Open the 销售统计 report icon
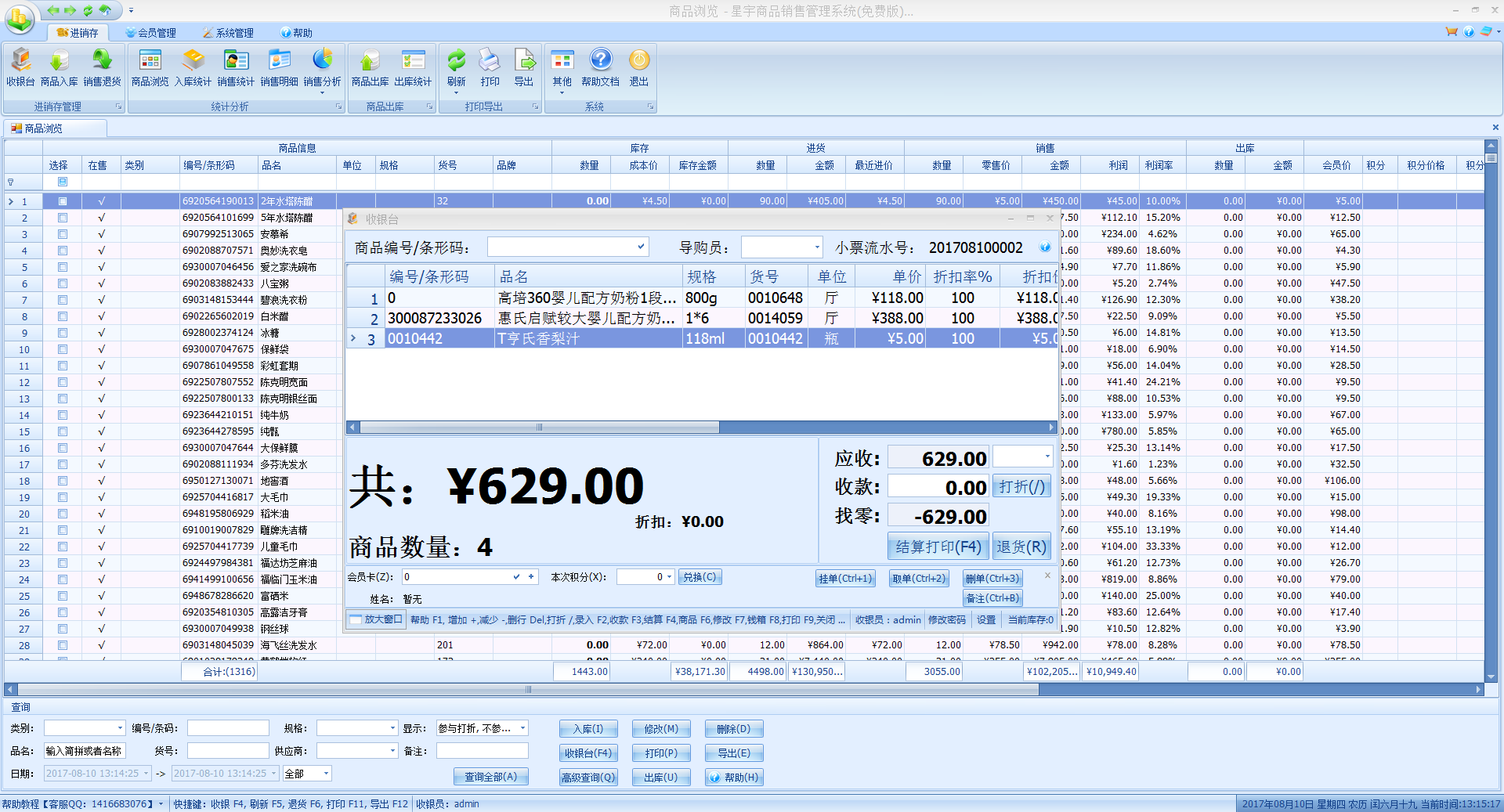The height and width of the screenshot is (812, 1504). (x=236, y=67)
